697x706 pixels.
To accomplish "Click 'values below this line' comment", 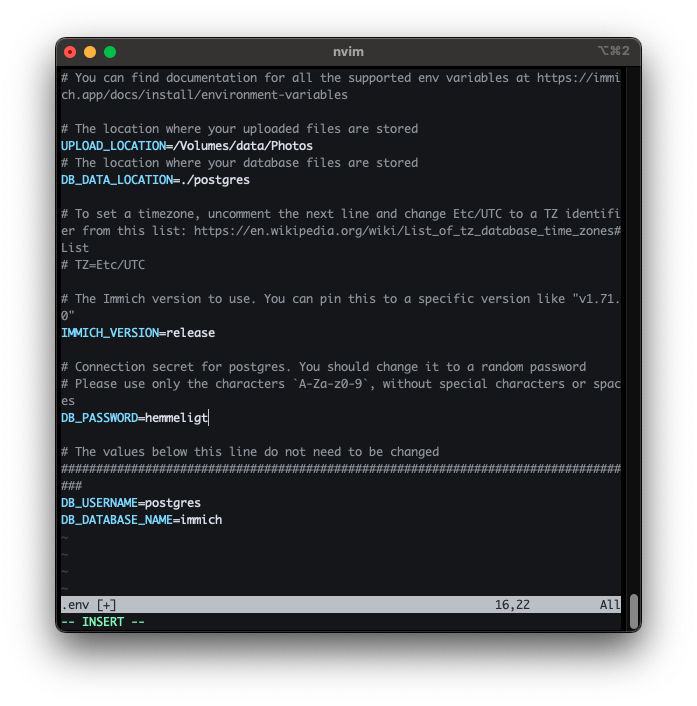I will [x=250, y=452].
